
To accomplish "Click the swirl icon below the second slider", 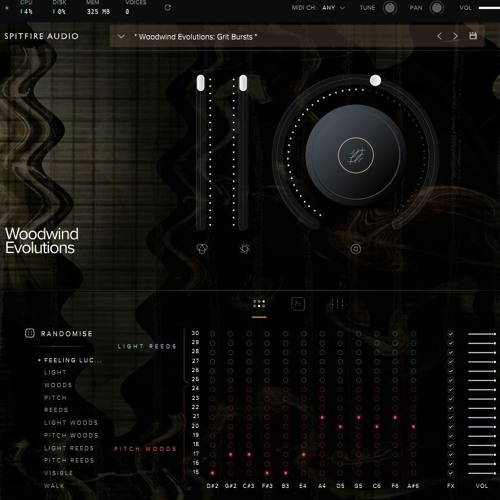I will 245,249.
